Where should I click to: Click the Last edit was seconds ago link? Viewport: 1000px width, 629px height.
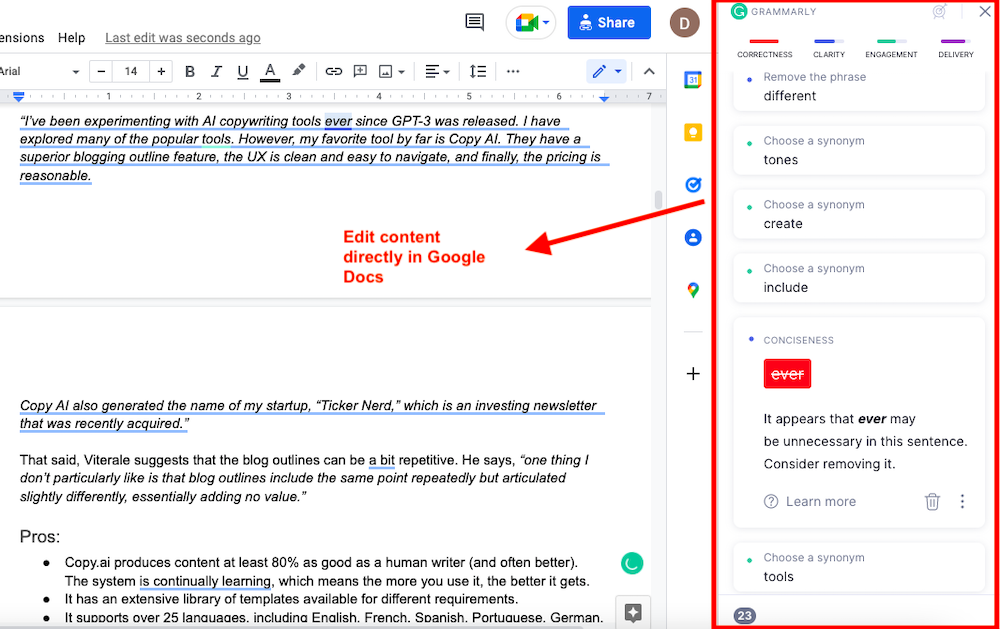point(182,38)
